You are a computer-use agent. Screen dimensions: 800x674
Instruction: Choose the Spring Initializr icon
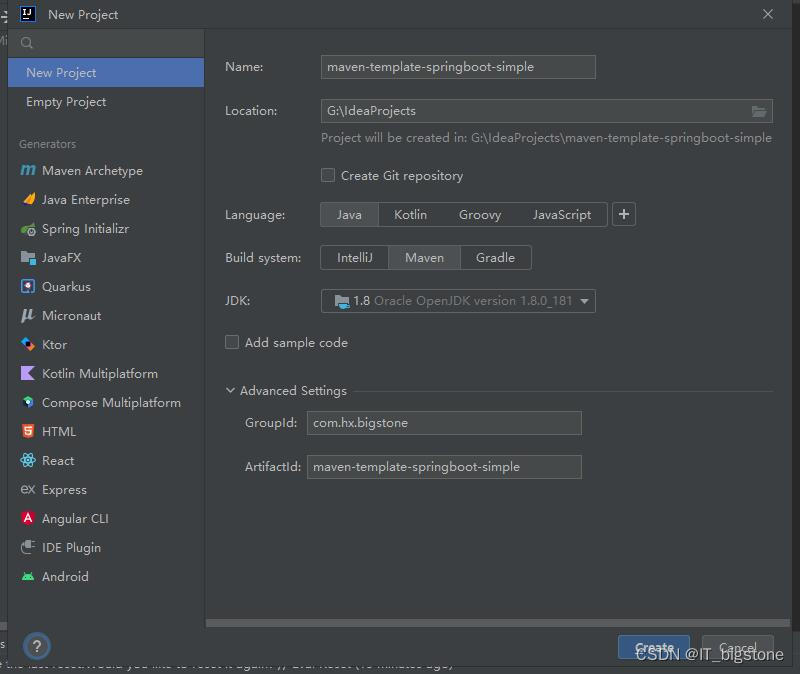(x=28, y=229)
